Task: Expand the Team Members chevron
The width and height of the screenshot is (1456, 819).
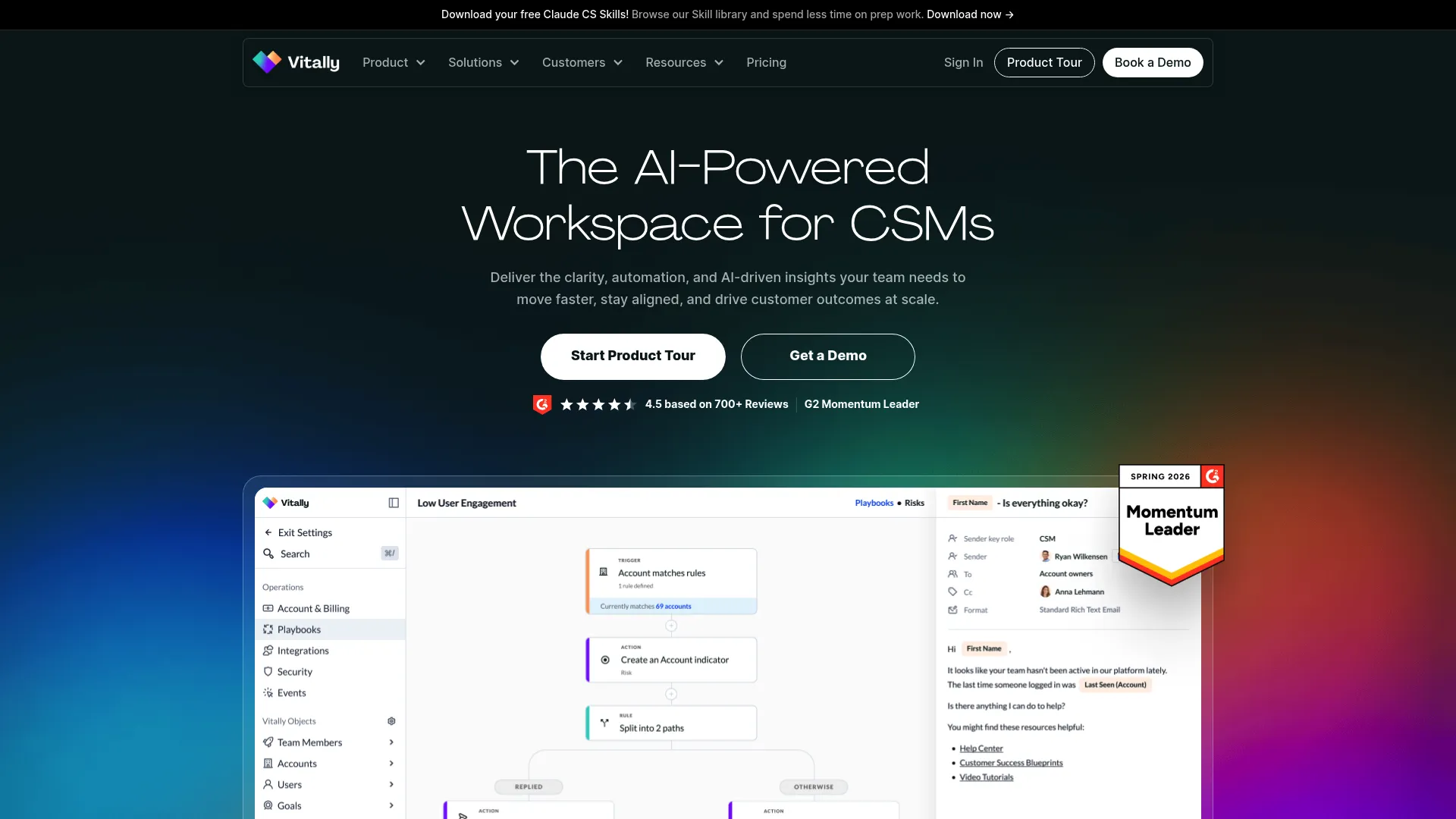Action: pos(391,742)
